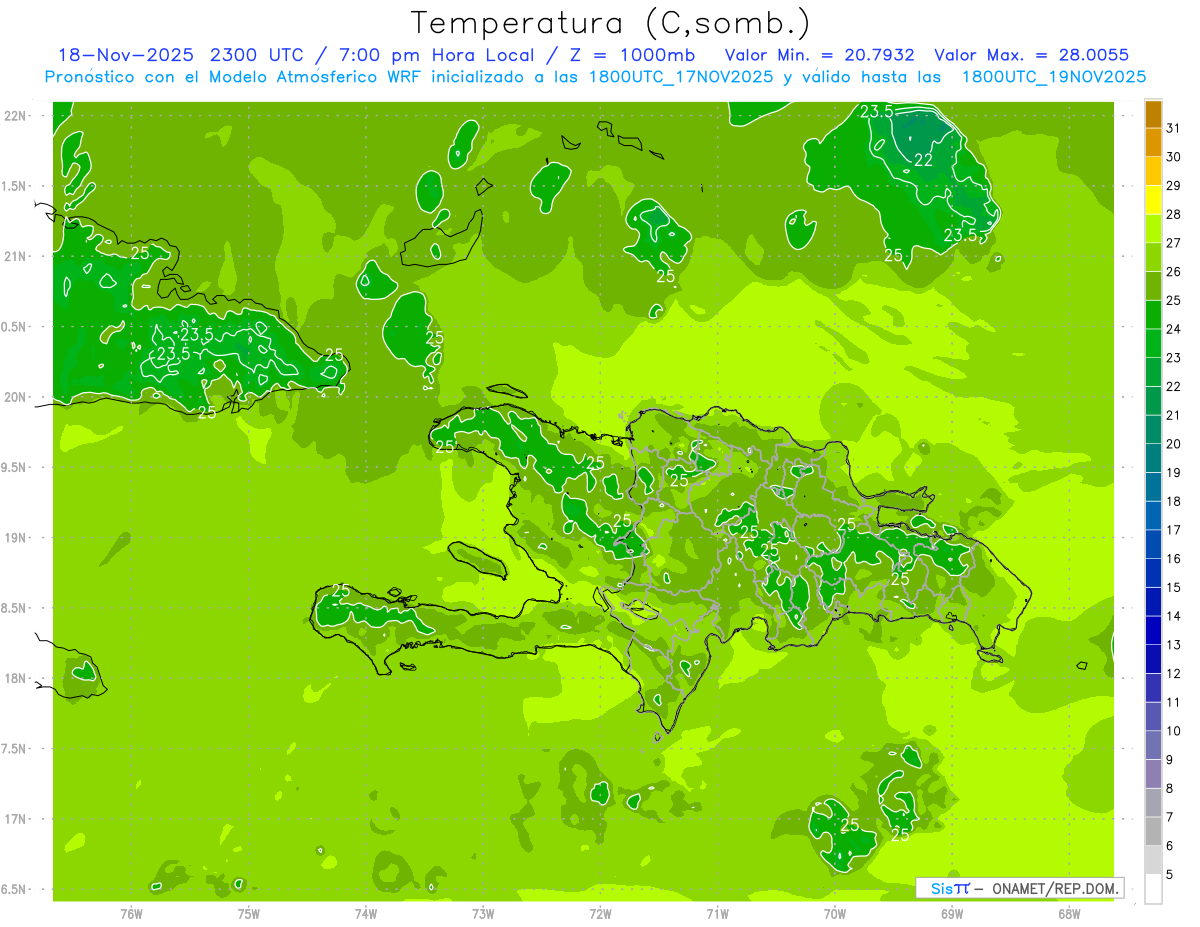Click the 69W longitude axis label
The width and height of the screenshot is (1200, 927).
pyautogui.click(x=952, y=914)
